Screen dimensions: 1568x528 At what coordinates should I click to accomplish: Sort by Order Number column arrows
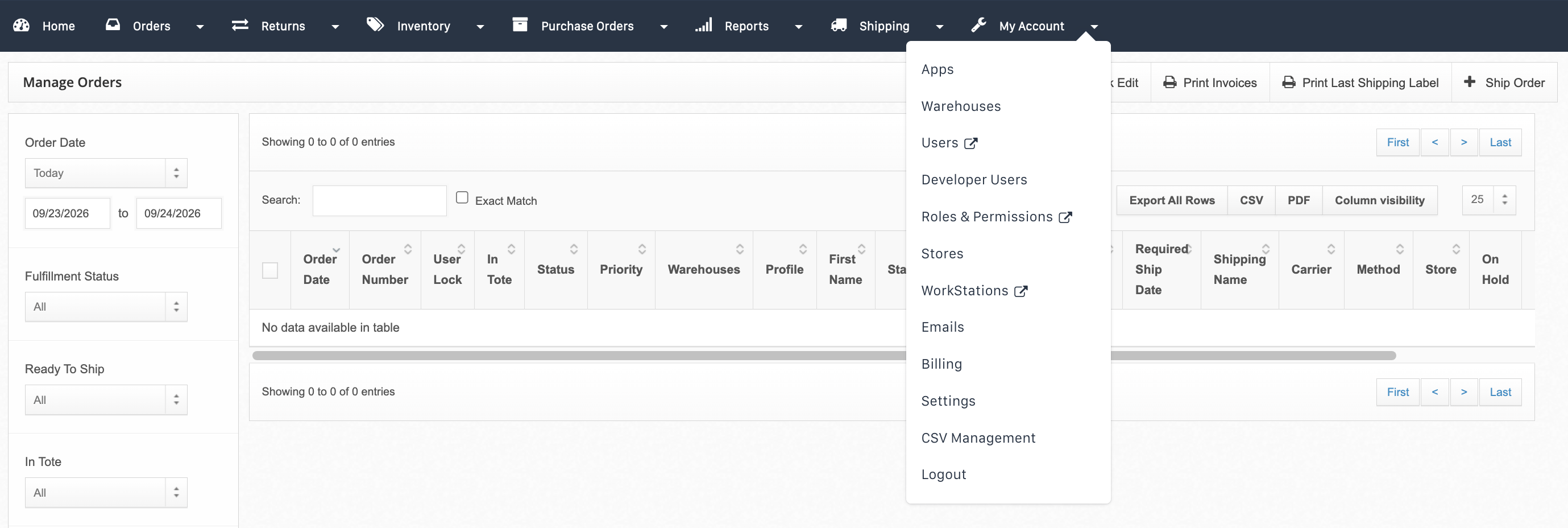pos(408,249)
